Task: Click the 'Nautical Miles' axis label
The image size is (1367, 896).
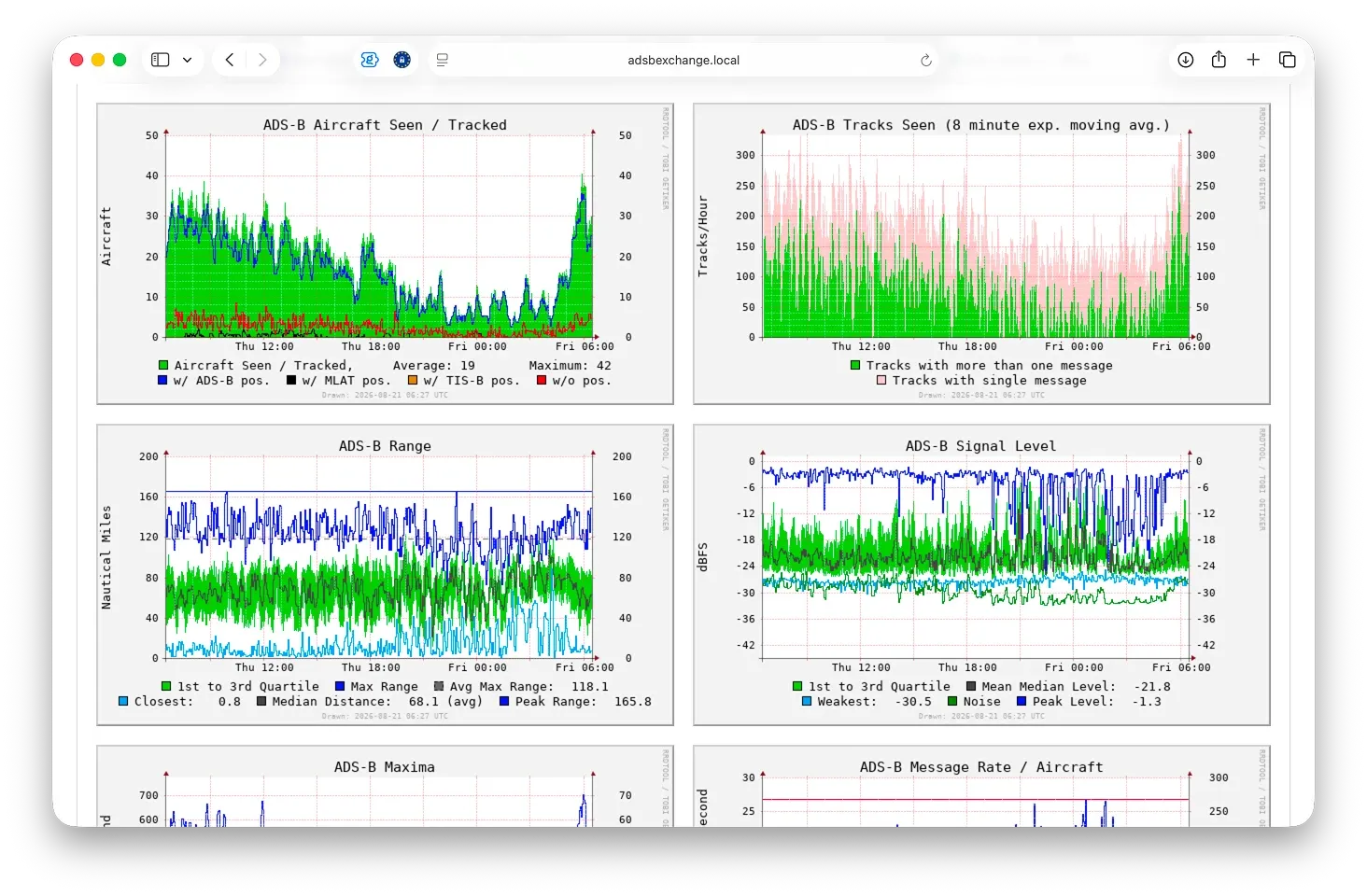Action: (106, 557)
